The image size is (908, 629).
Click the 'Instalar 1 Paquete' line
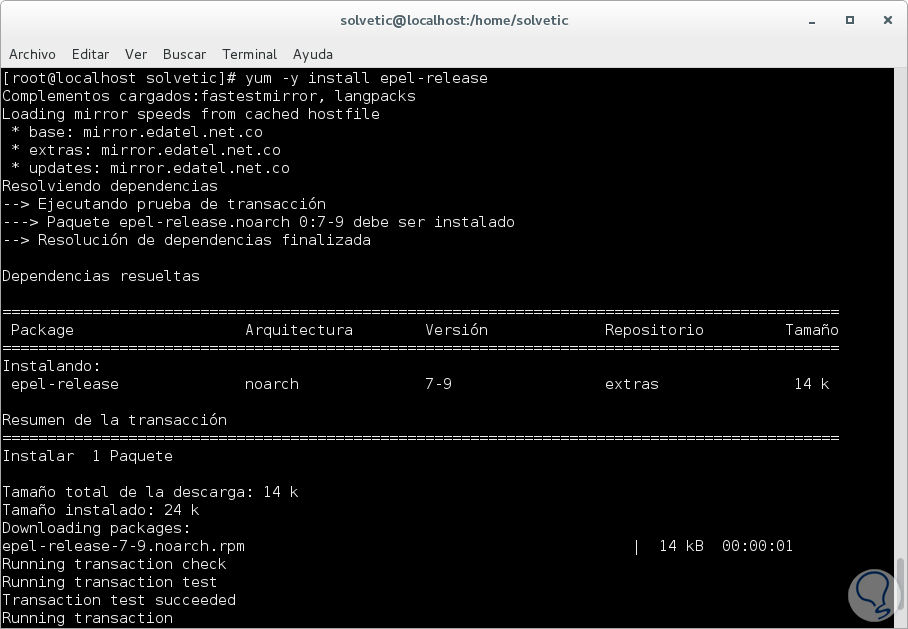coord(87,456)
